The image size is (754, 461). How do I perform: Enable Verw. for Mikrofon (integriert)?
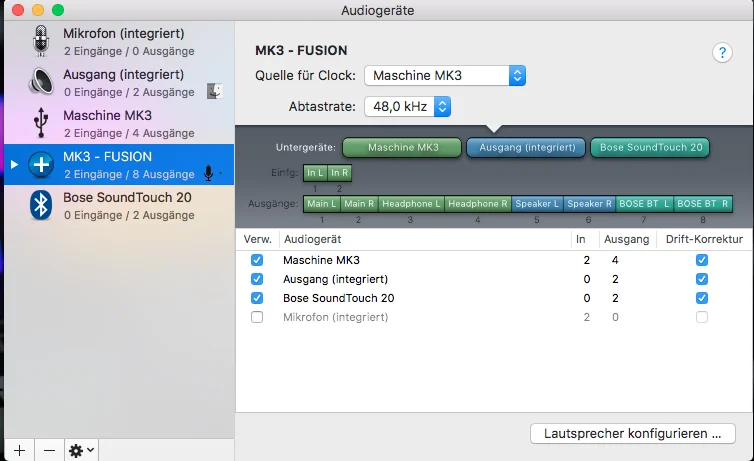[257, 317]
